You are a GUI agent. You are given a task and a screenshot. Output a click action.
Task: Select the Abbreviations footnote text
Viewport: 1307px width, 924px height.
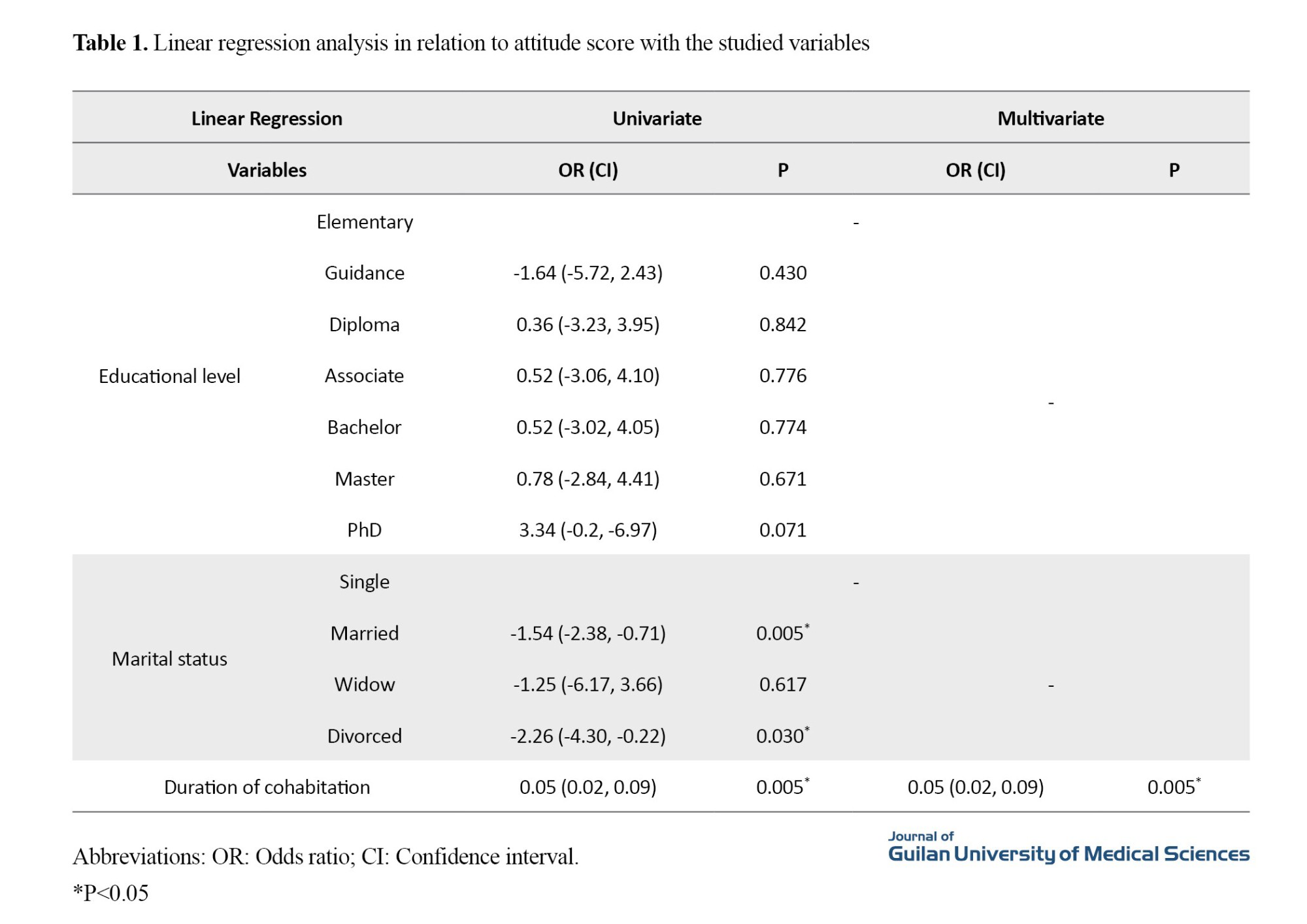325,856
